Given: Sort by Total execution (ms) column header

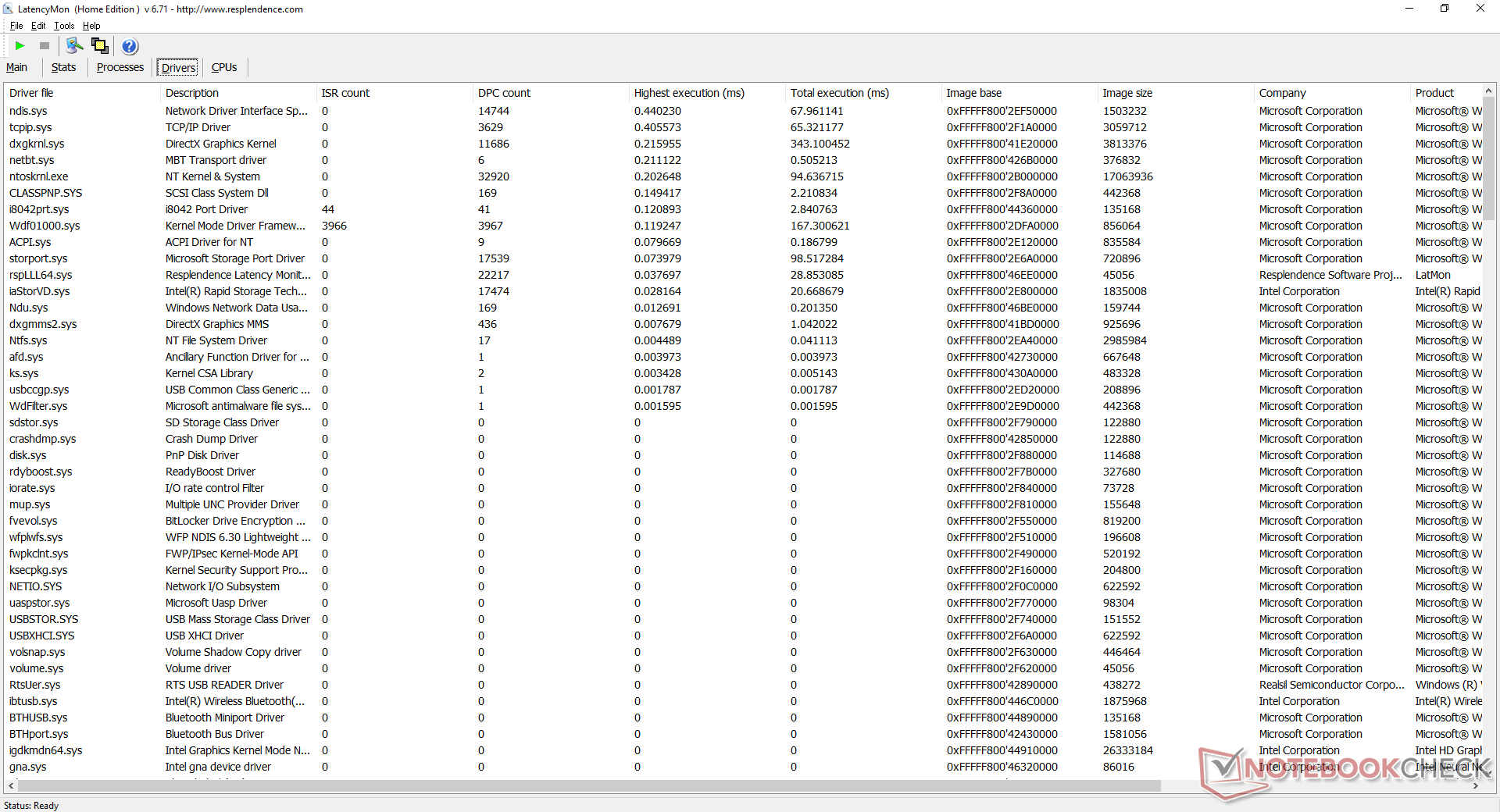Looking at the screenshot, I should (x=863, y=93).
